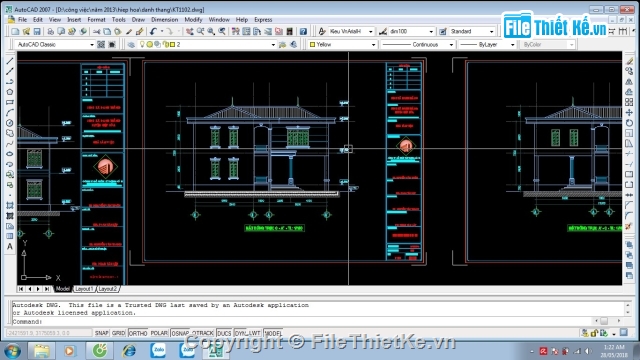Click the yellow color swatch in the color control
This screenshot has height=360, width=640.
click(312, 44)
